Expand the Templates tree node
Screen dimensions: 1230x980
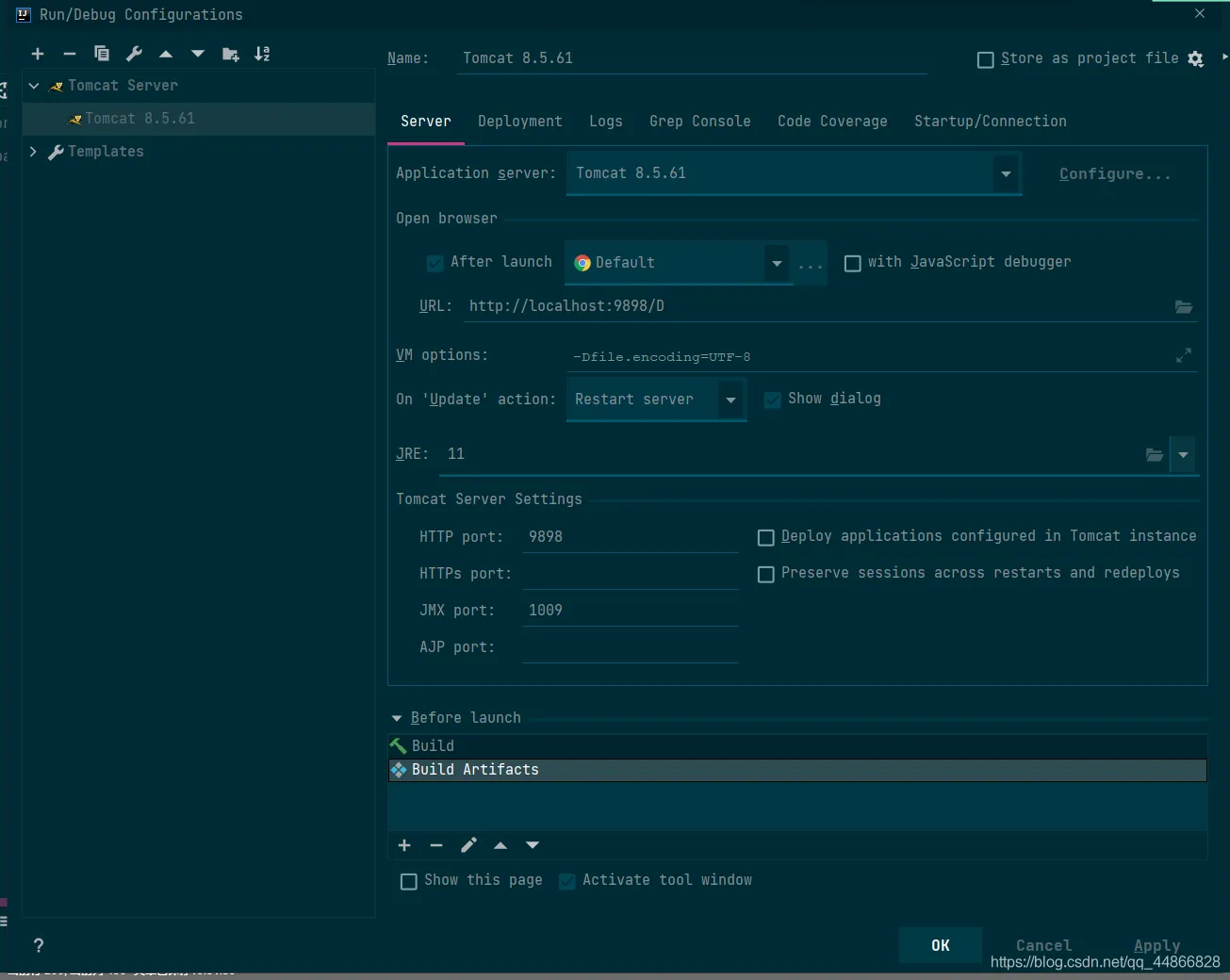[x=34, y=152]
